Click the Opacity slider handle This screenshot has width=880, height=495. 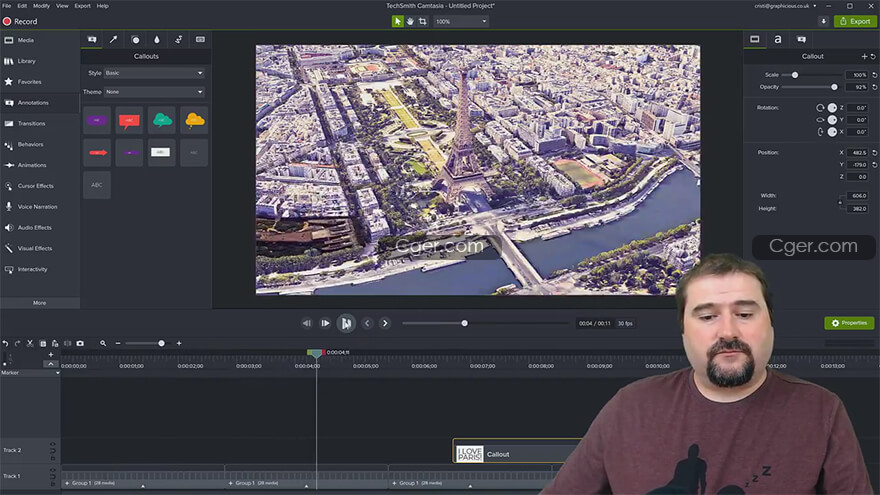point(834,87)
